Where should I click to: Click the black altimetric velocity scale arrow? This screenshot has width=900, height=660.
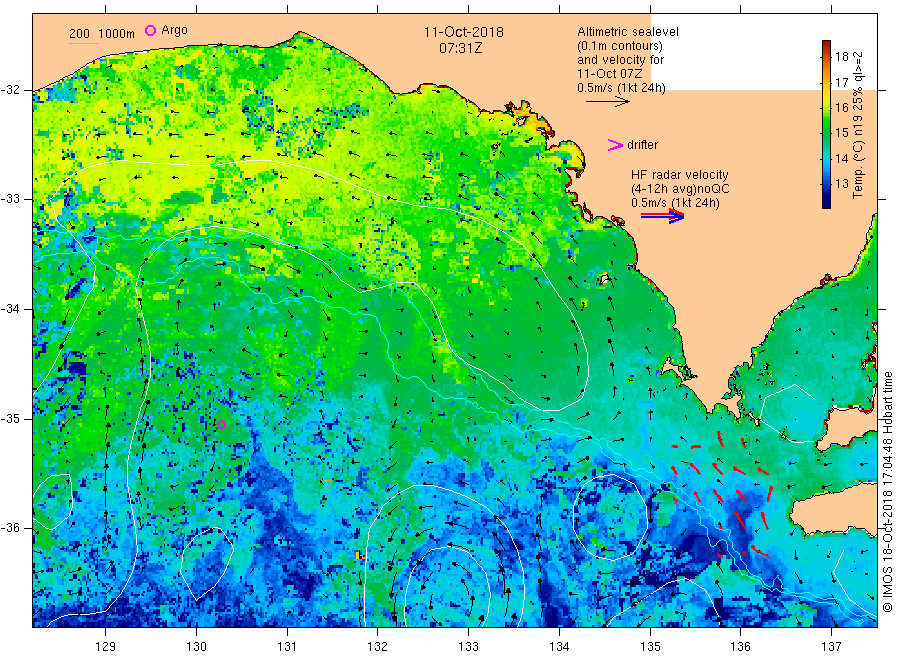pyautogui.click(x=607, y=102)
